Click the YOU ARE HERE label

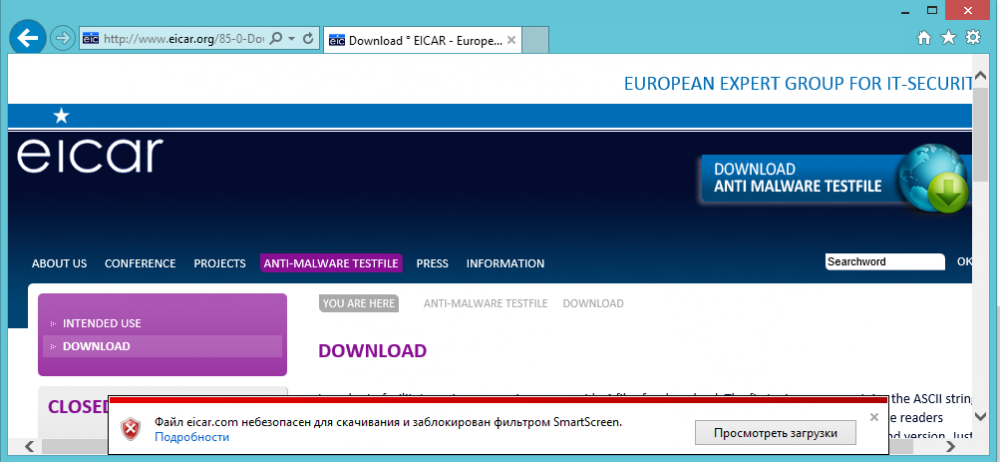[x=359, y=304]
